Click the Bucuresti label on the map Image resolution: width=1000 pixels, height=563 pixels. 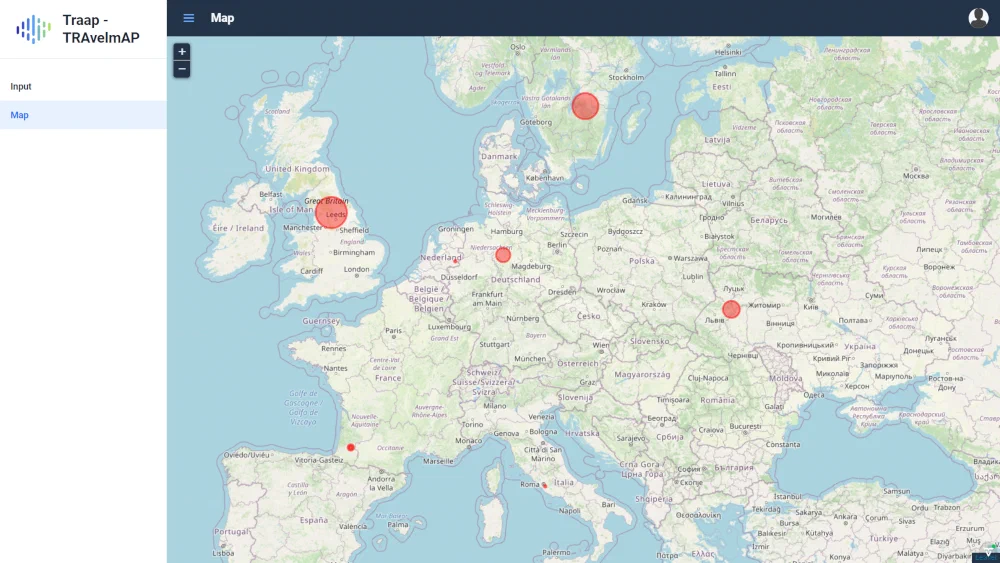click(x=746, y=426)
